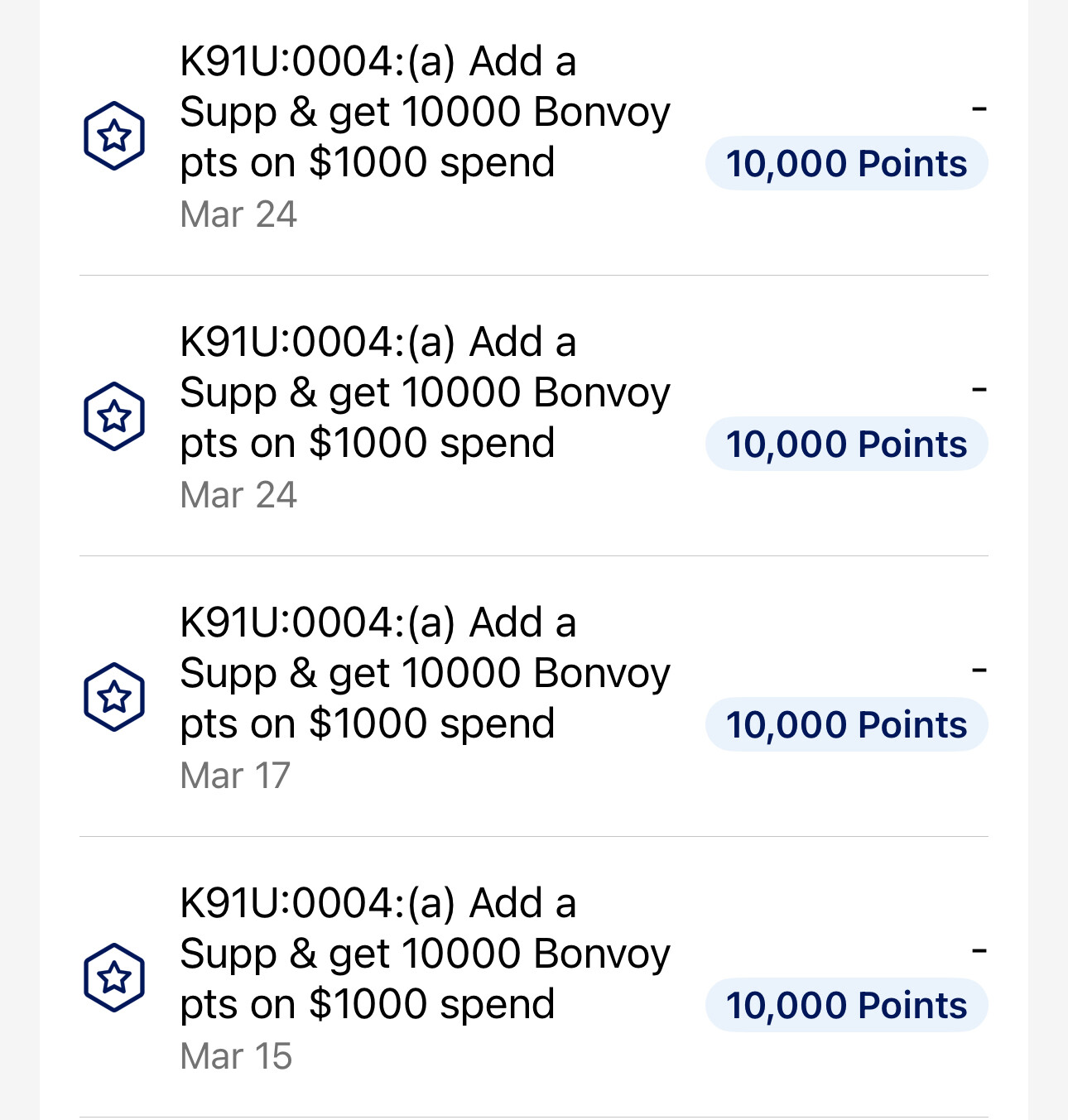Tap the star hexagon icon of the second Mar 24 entry
The height and width of the screenshot is (1120, 1068).
pyautogui.click(x=114, y=416)
